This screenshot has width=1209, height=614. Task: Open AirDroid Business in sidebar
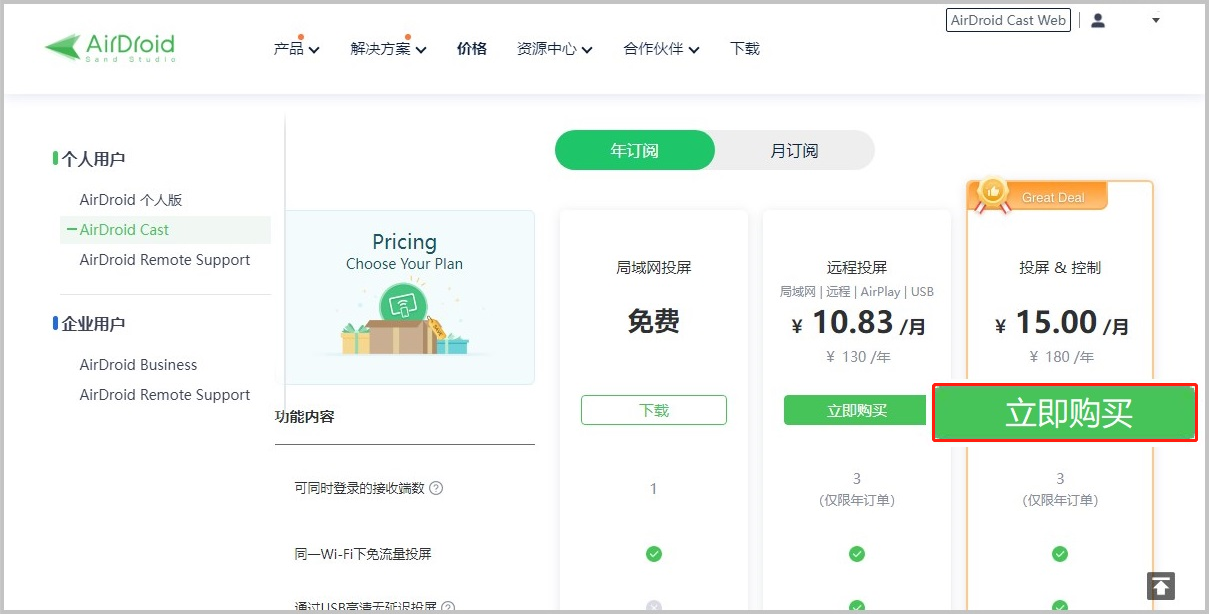[x=138, y=365]
